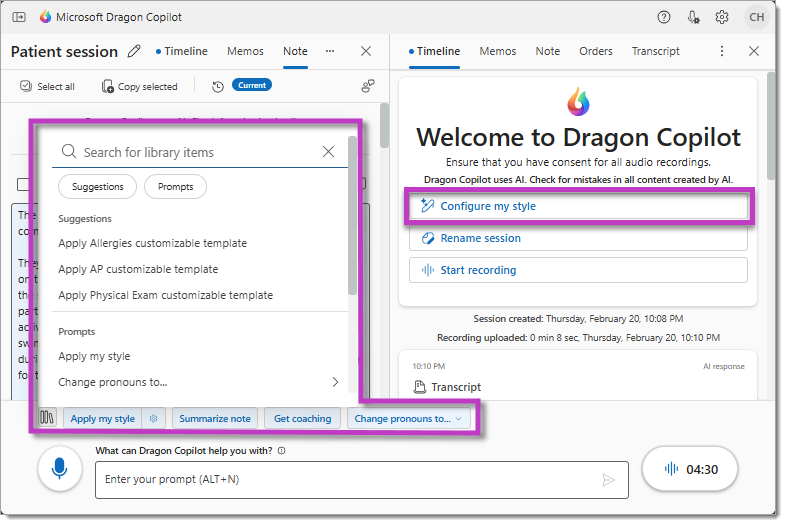Click the version history clock icon
786x525 pixels.
[217, 86]
